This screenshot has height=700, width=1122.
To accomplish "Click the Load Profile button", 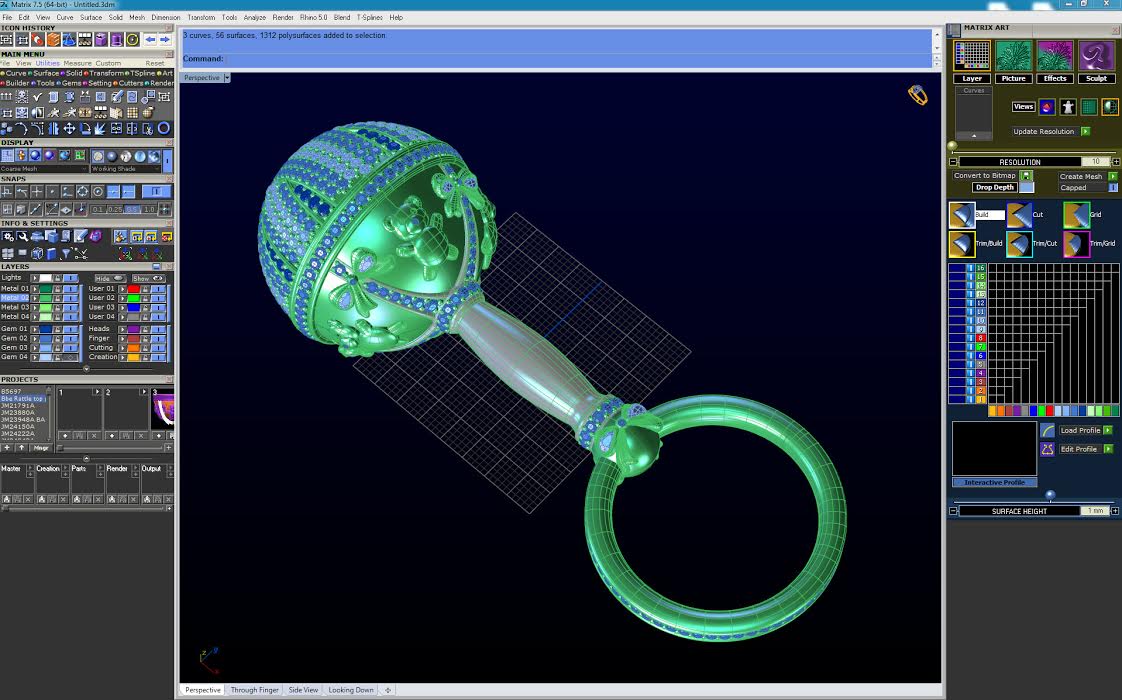I will click(1080, 430).
